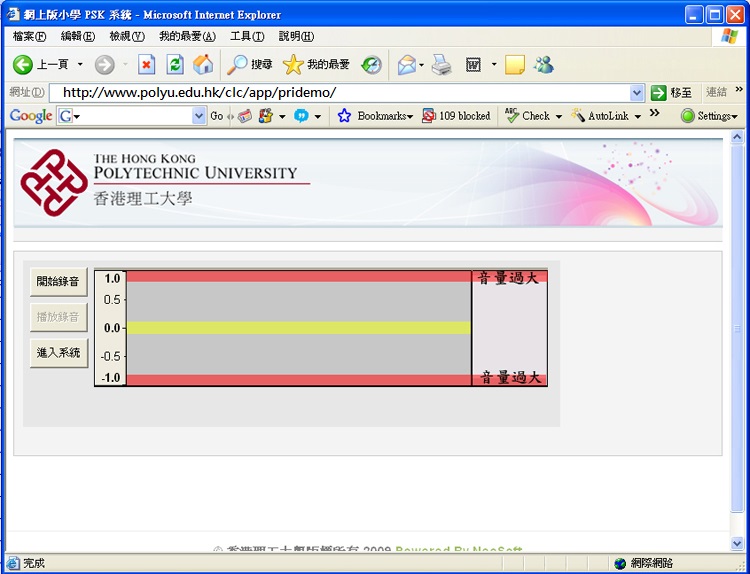Click the Refresh page icon
750x574 pixels.
[x=175, y=65]
